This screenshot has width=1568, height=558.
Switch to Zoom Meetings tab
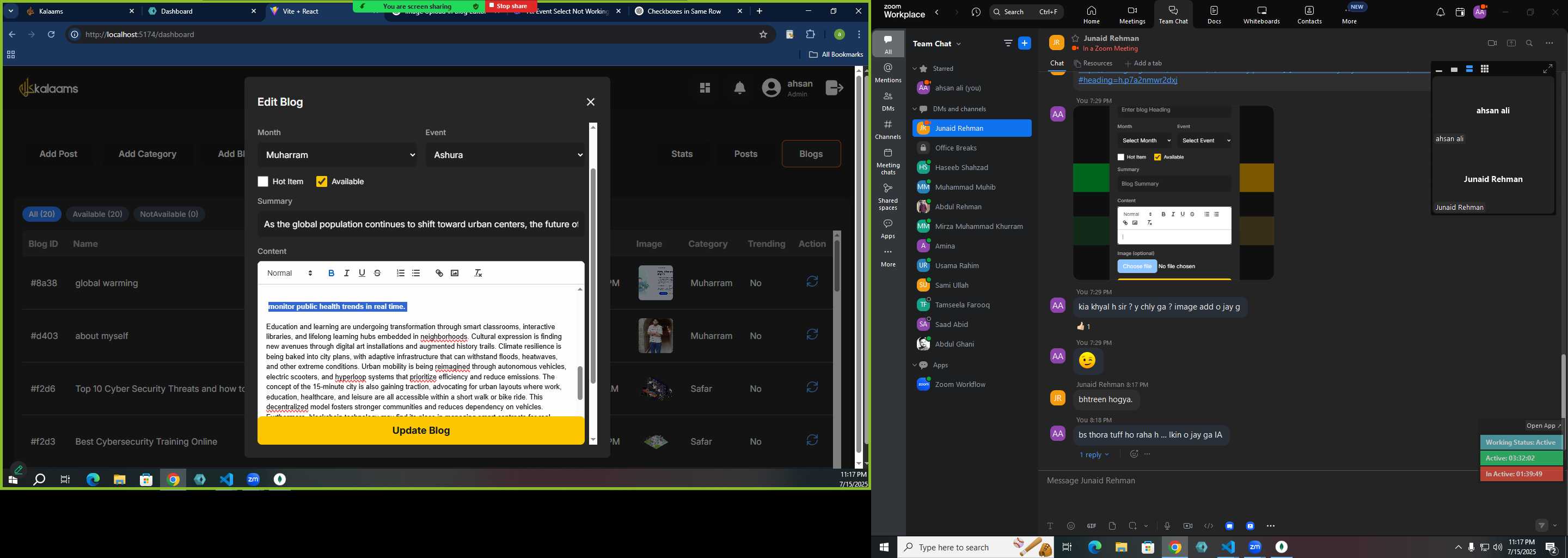1132,15
